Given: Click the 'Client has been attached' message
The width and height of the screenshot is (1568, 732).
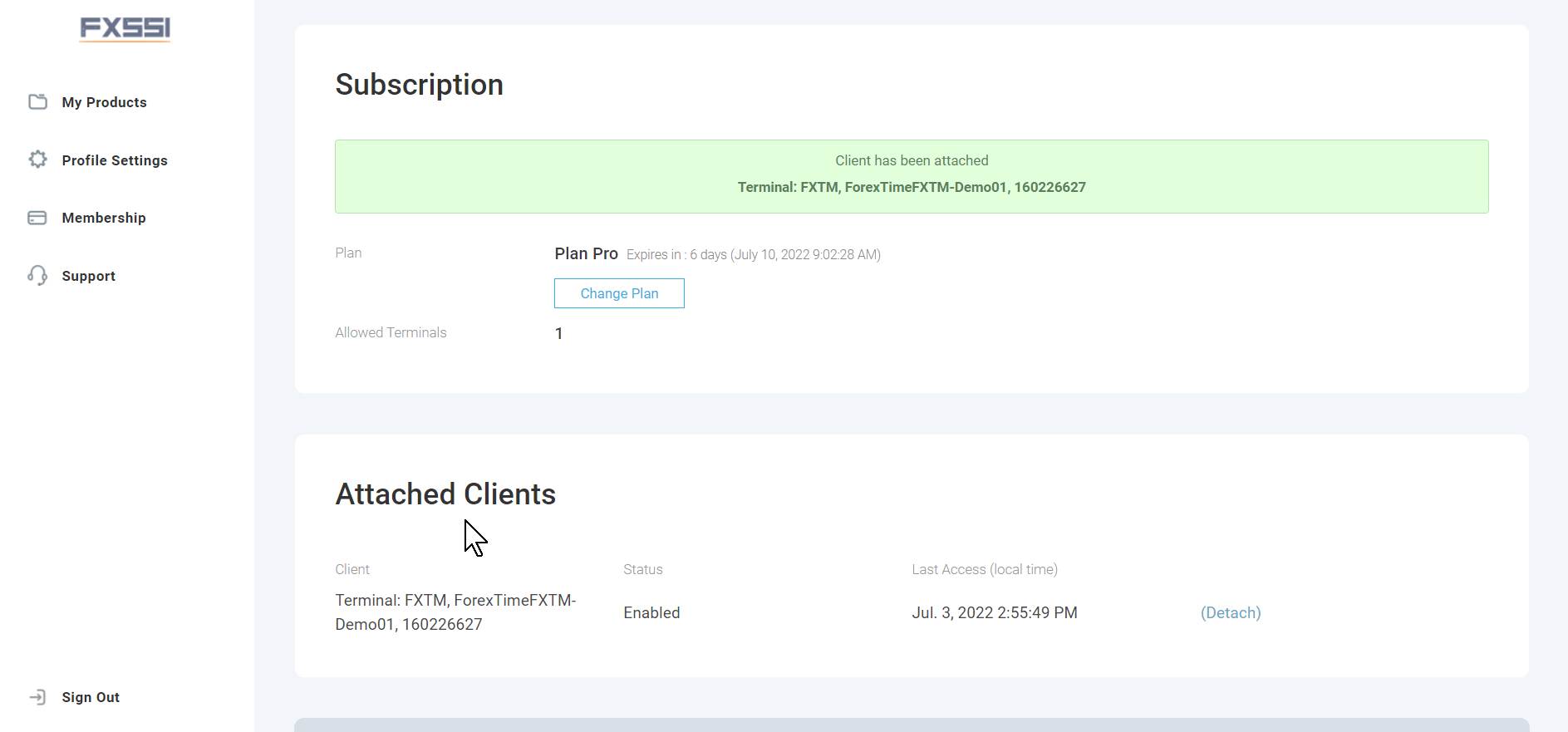Looking at the screenshot, I should 912,160.
